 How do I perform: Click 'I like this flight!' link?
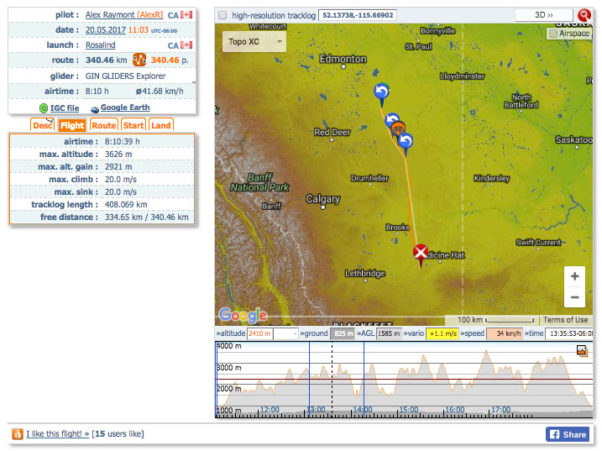tap(58, 434)
